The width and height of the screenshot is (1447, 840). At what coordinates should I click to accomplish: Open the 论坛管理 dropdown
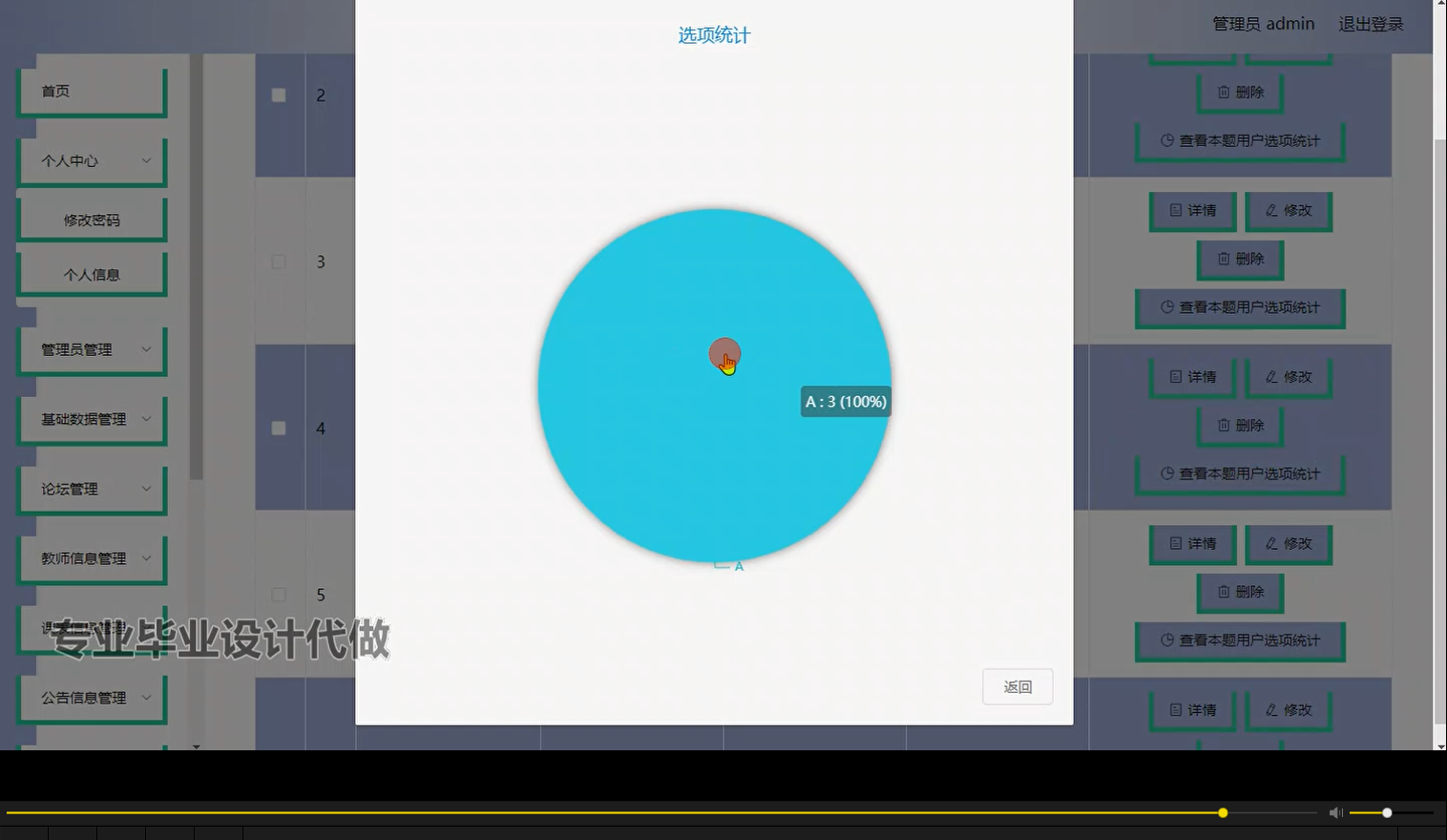tap(91, 489)
